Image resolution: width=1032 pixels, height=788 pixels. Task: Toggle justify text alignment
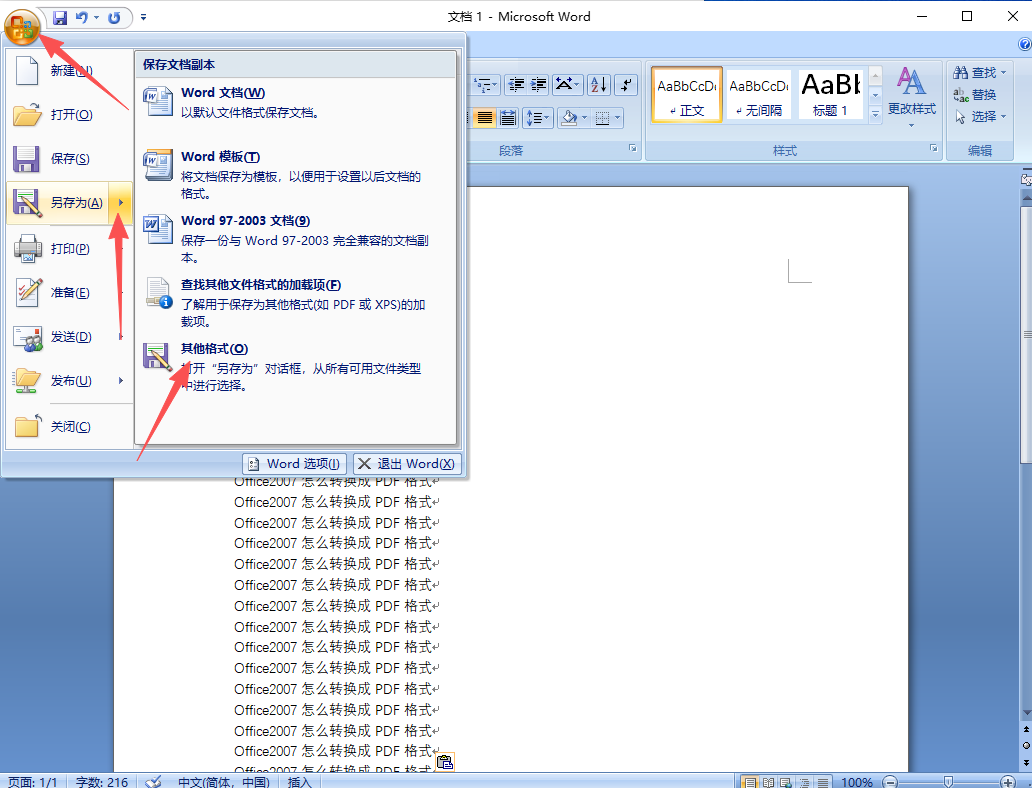485,118
